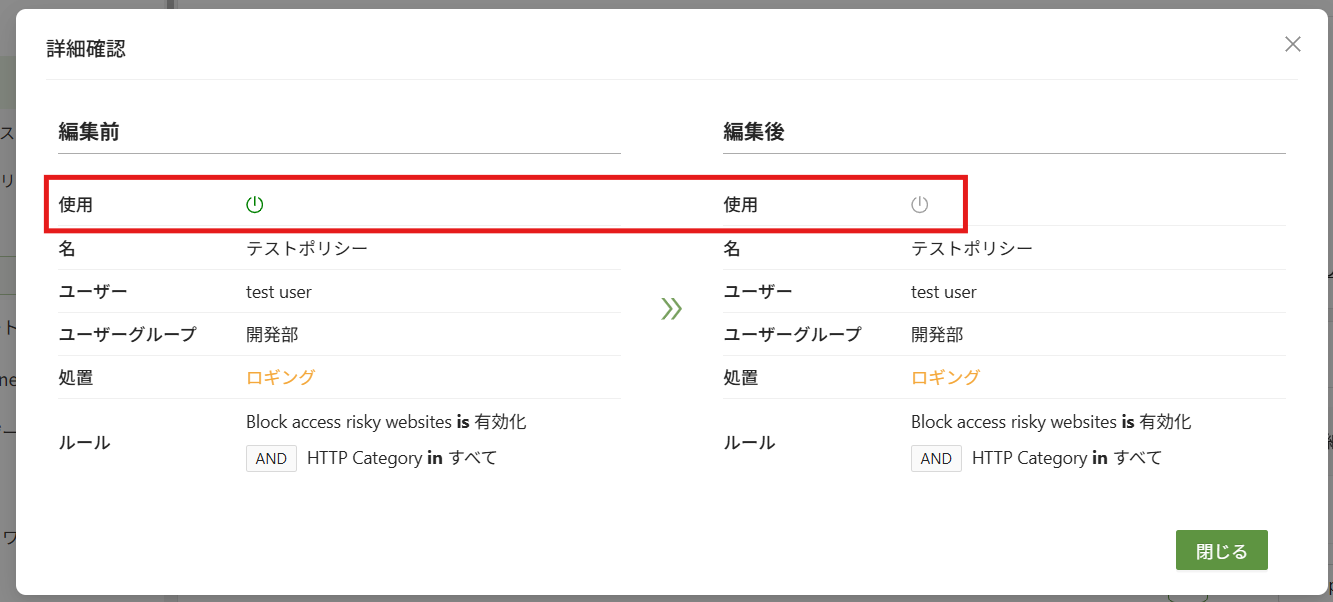The width and height of the screenshot is (1333, 602).
Task: Close the 詳細確認 dialog with the X
Action: (x=1293, y=44)
